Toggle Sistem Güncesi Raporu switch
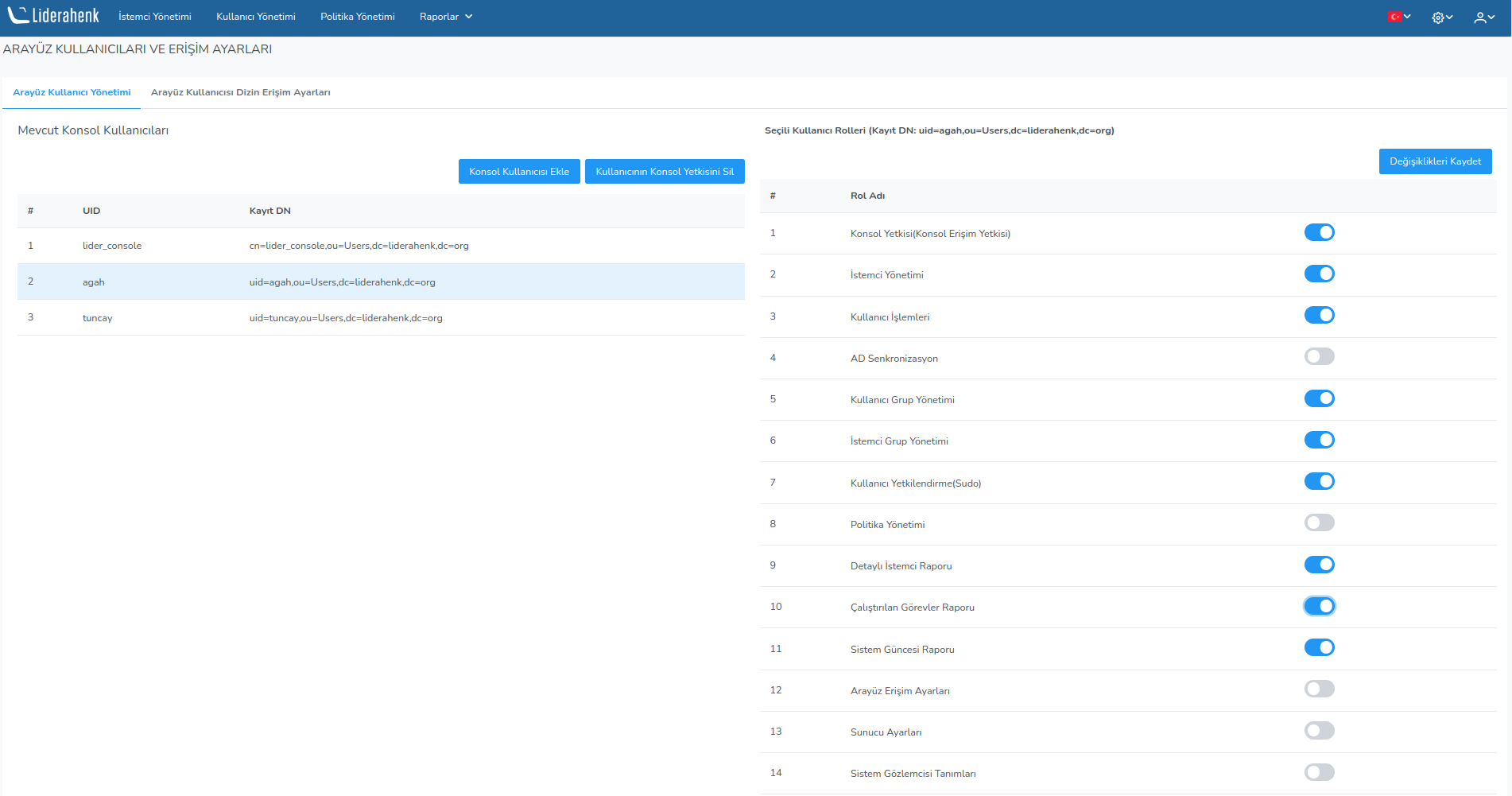The image size is (1512, 796). (x=1320, y=647)
